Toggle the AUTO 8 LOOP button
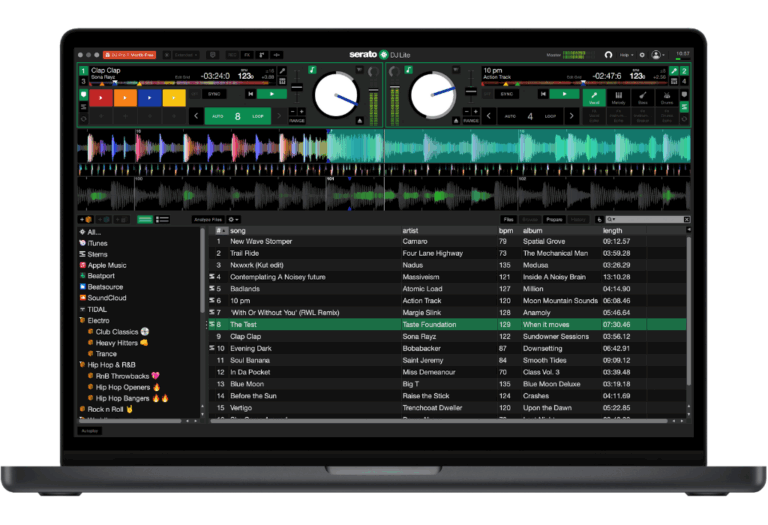 [238, 116]
